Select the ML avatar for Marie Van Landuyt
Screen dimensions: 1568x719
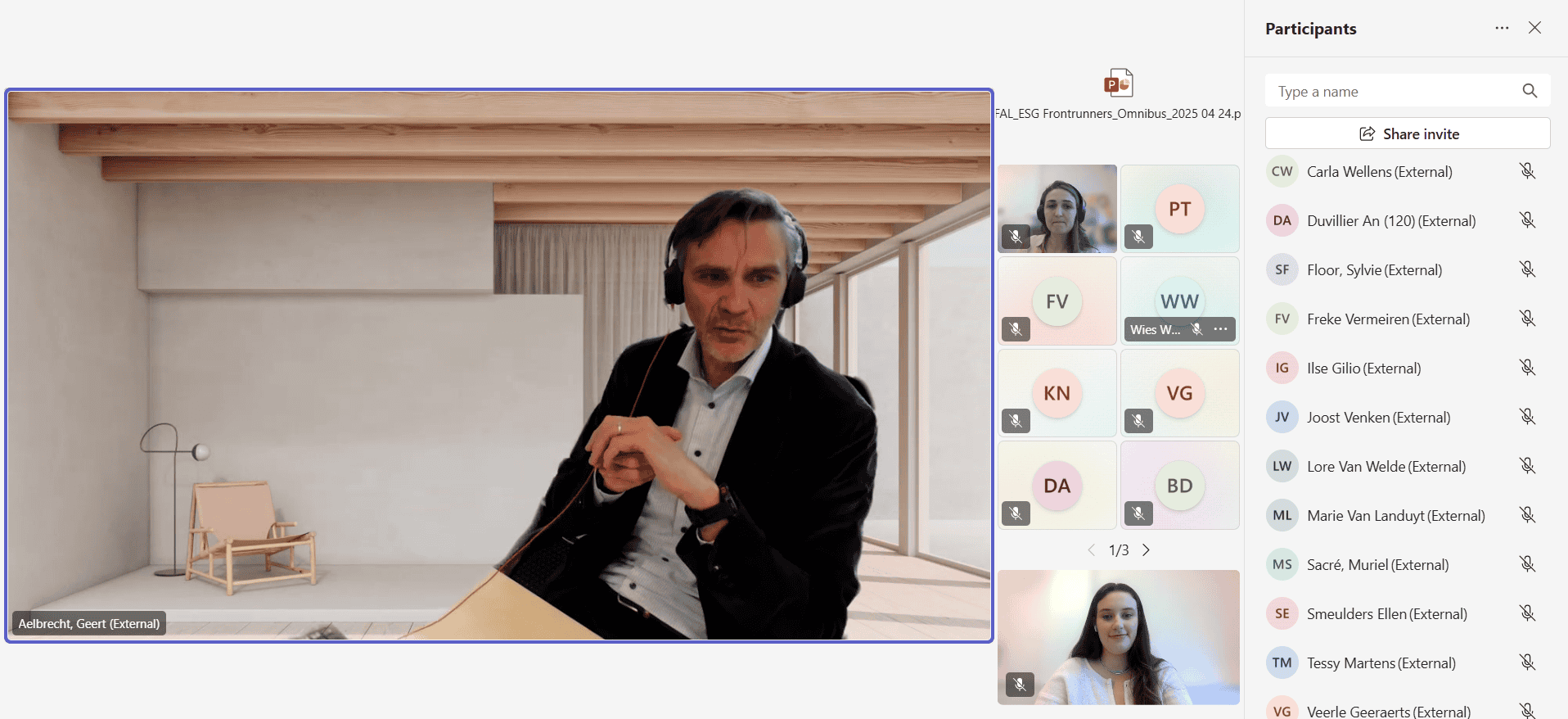(x=1282, y=515)
